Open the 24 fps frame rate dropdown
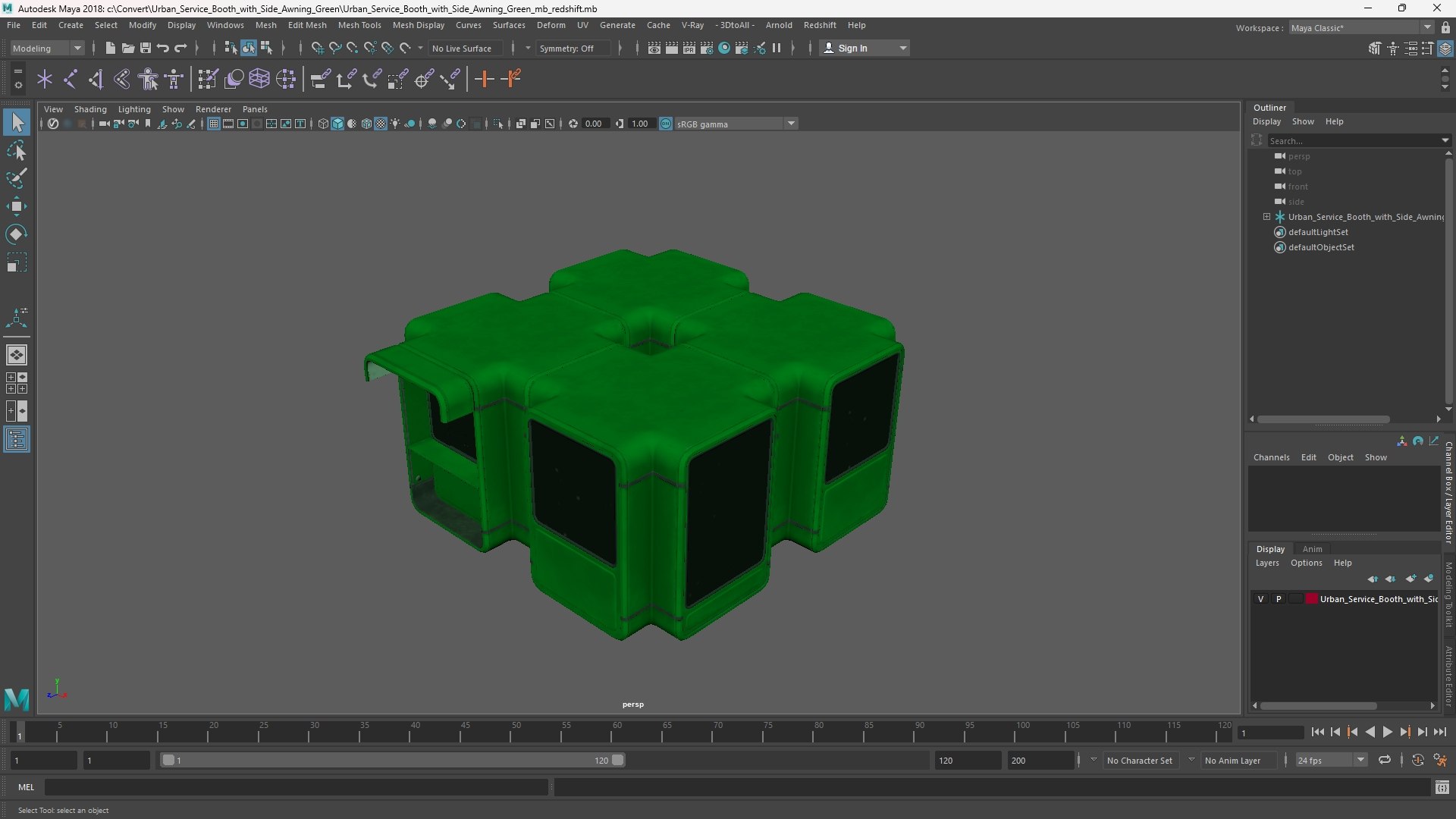 click(1331, 760)
